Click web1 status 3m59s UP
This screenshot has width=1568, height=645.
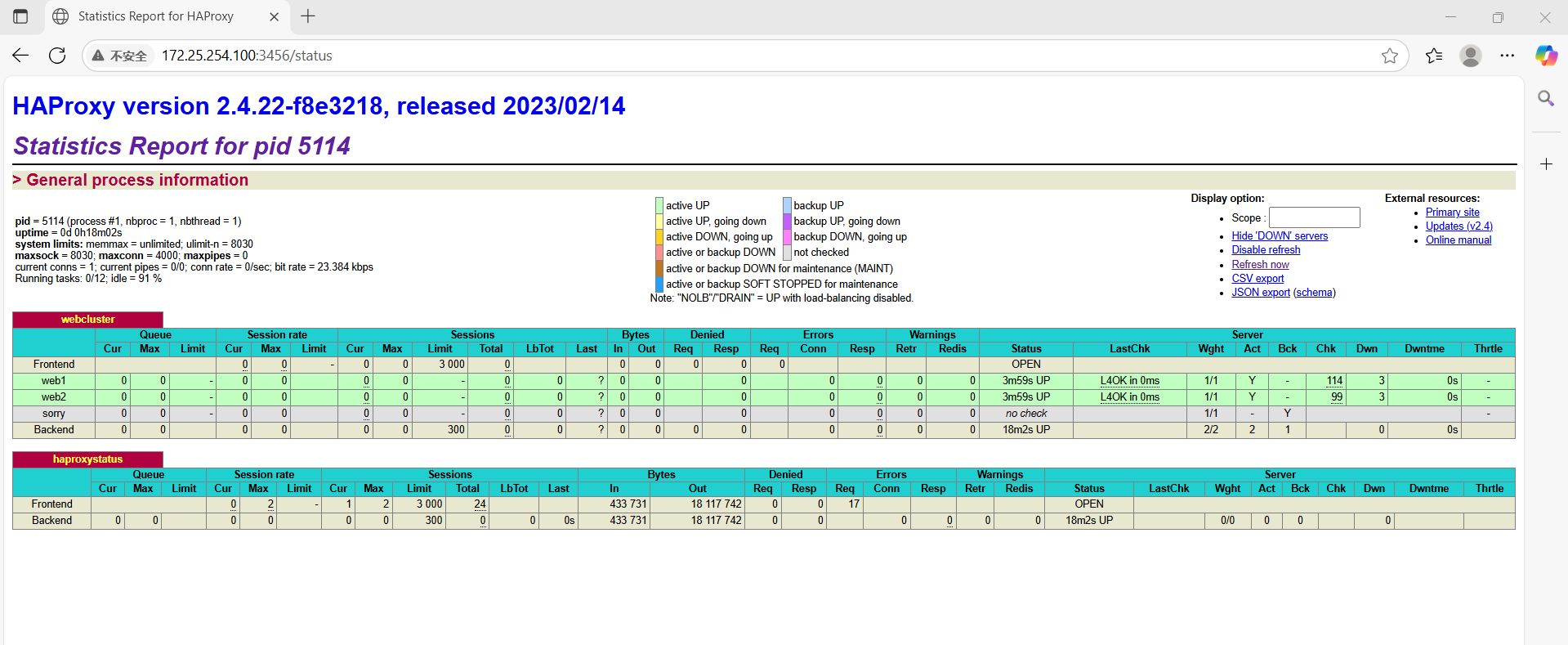coord(1026,381)
